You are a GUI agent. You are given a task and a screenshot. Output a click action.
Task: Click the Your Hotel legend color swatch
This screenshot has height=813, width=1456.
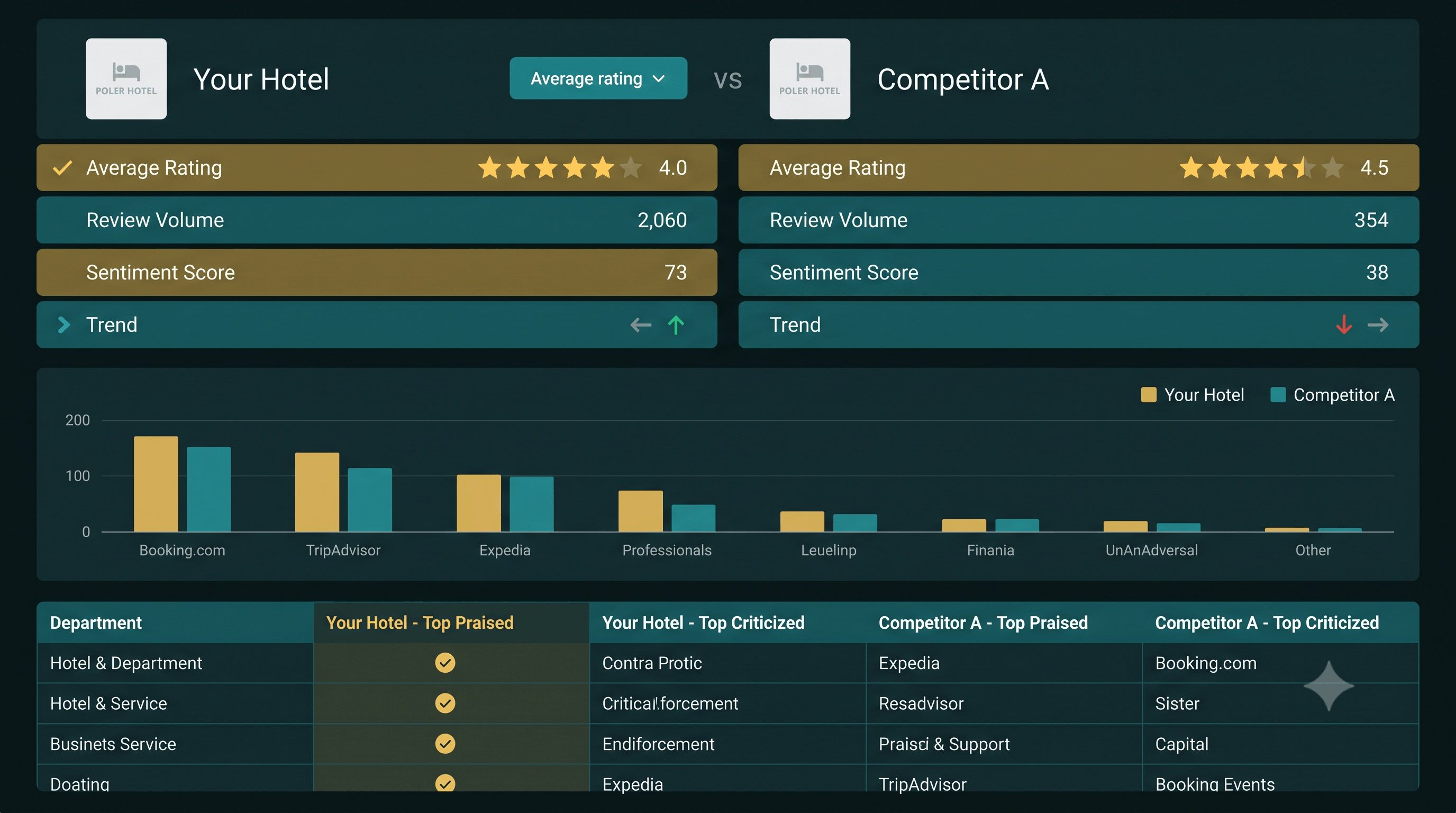tap(1149, 395)
